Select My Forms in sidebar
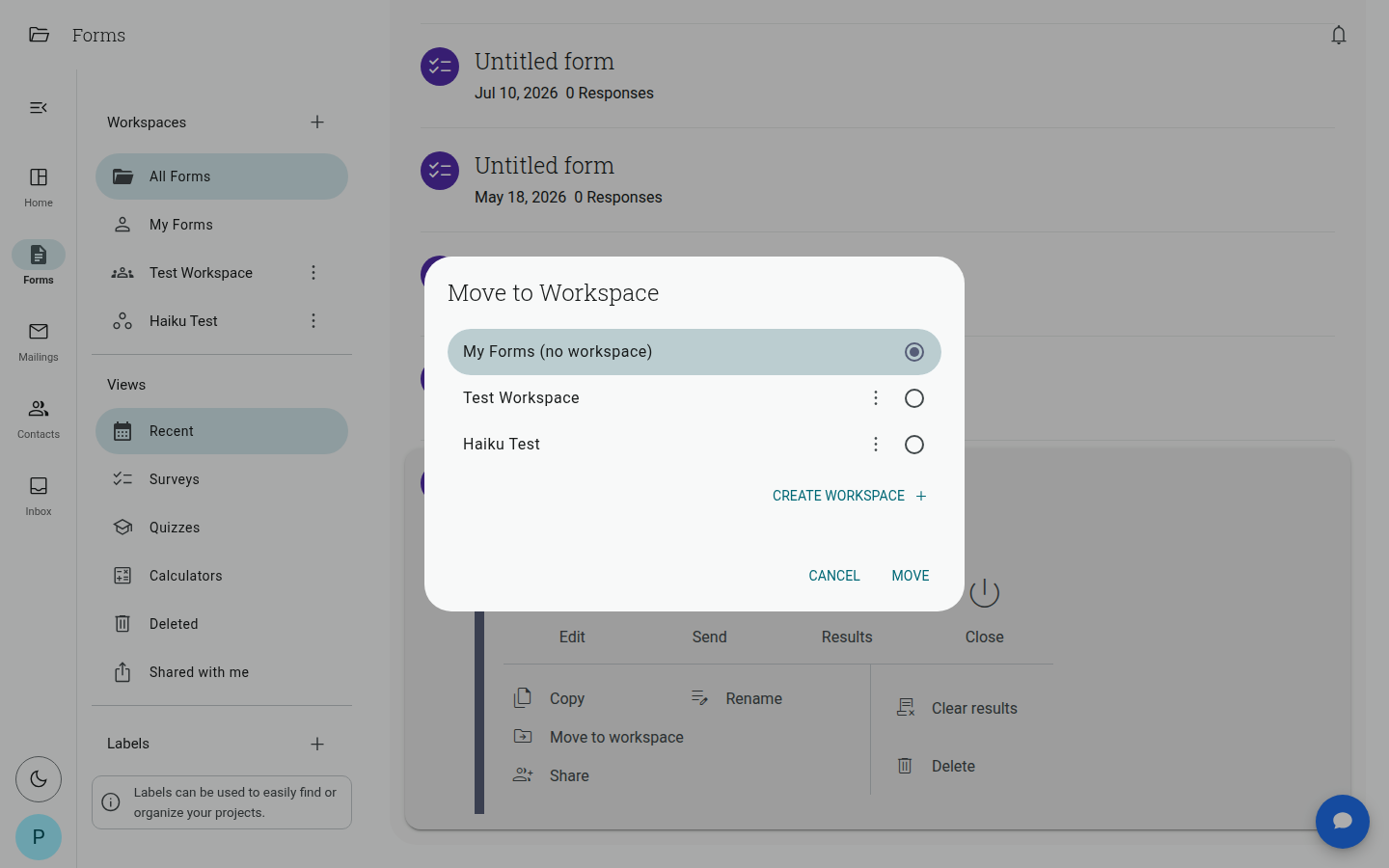Viewport: 1389px width, 868px height. 222,225
